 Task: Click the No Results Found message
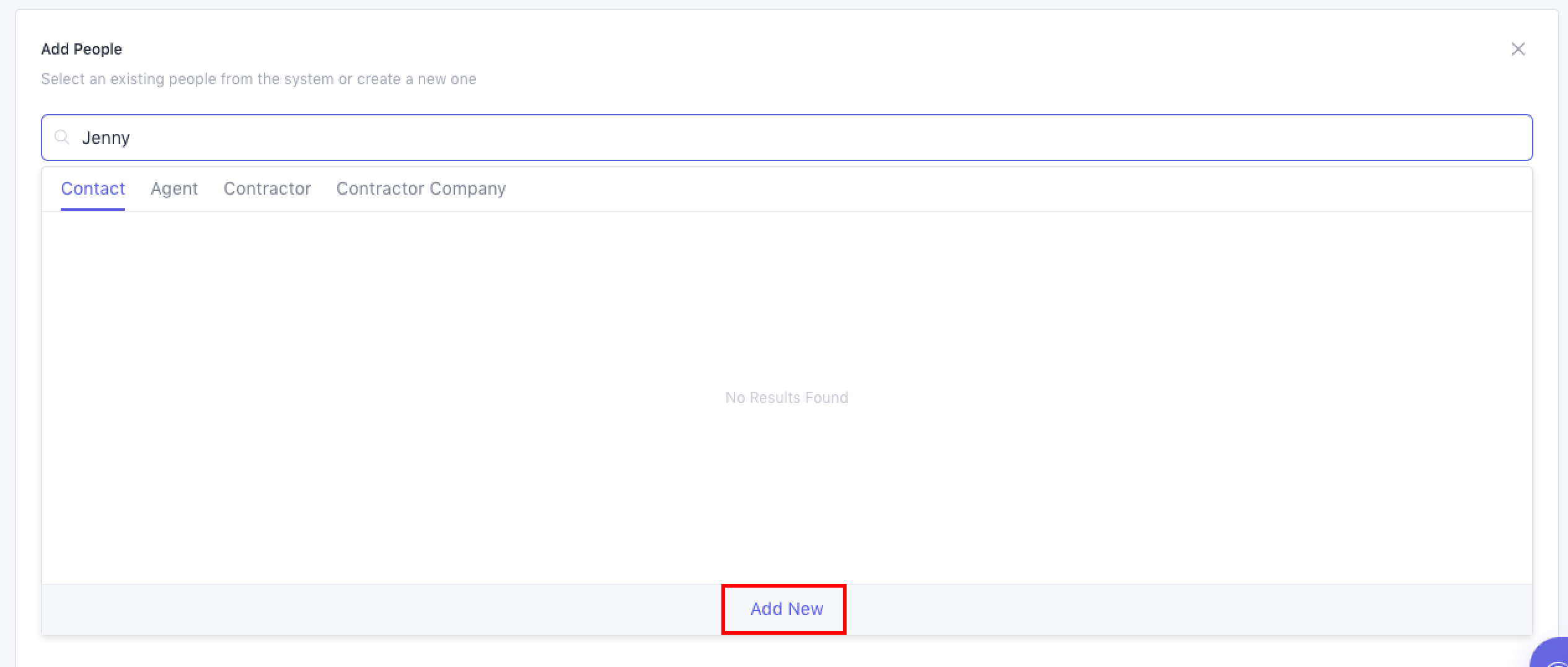coord(786,397)
